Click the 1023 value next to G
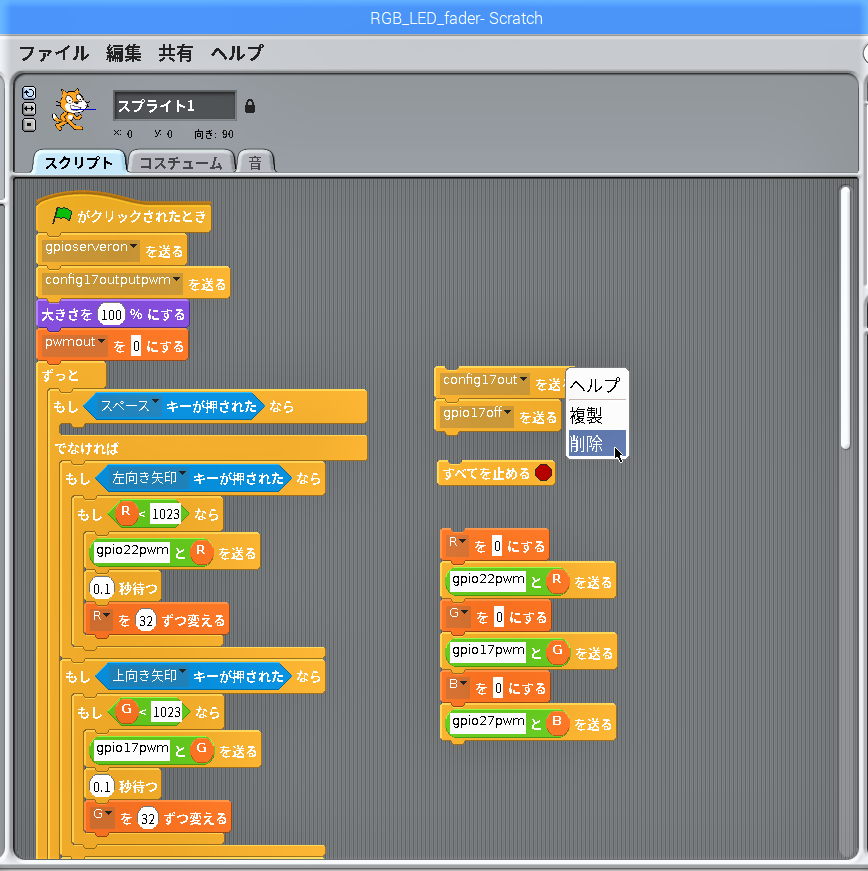Image resolution: width=868 pixels, height=871 pixels. [x=167, y=712]
